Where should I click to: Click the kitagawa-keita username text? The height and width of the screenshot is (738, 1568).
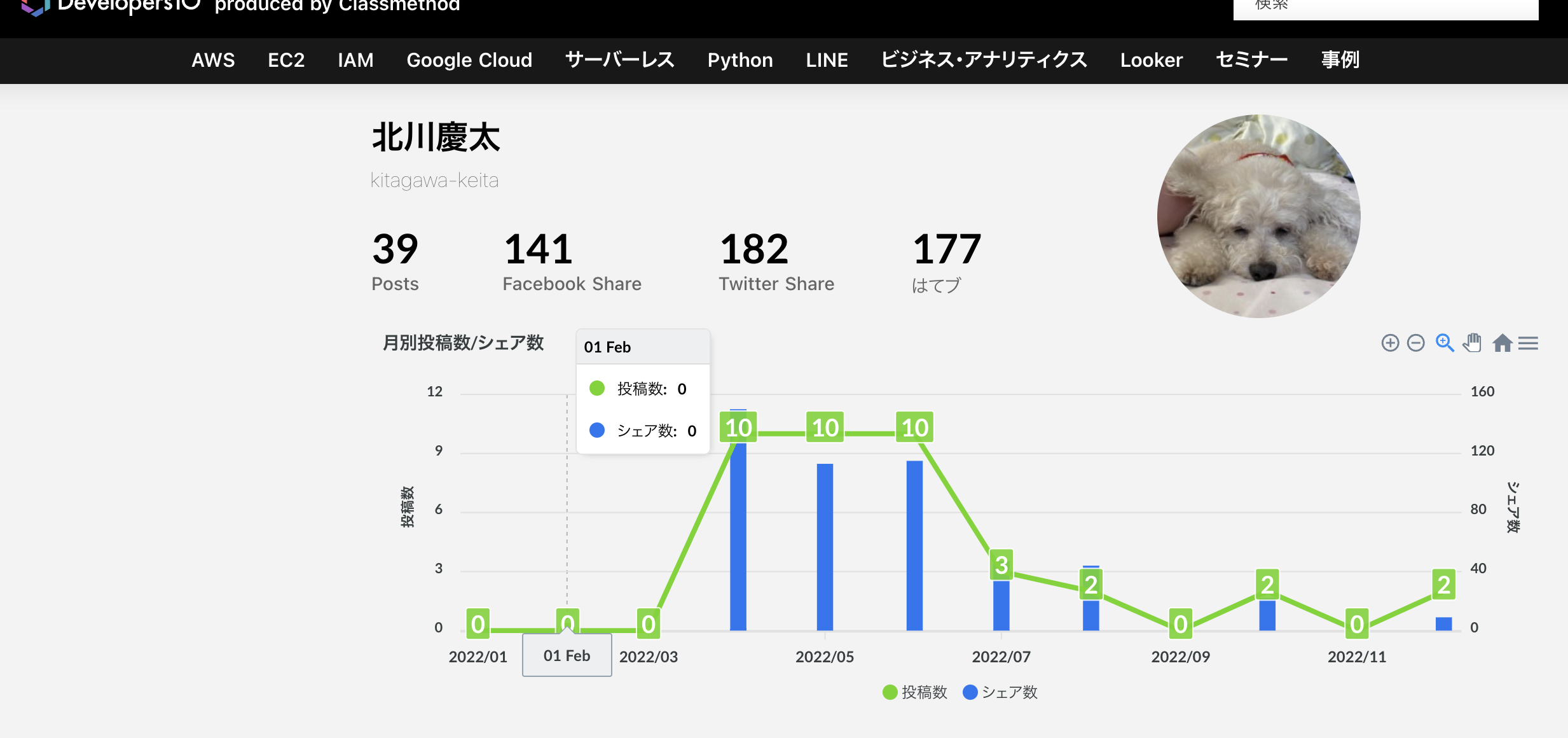point(434,181)
